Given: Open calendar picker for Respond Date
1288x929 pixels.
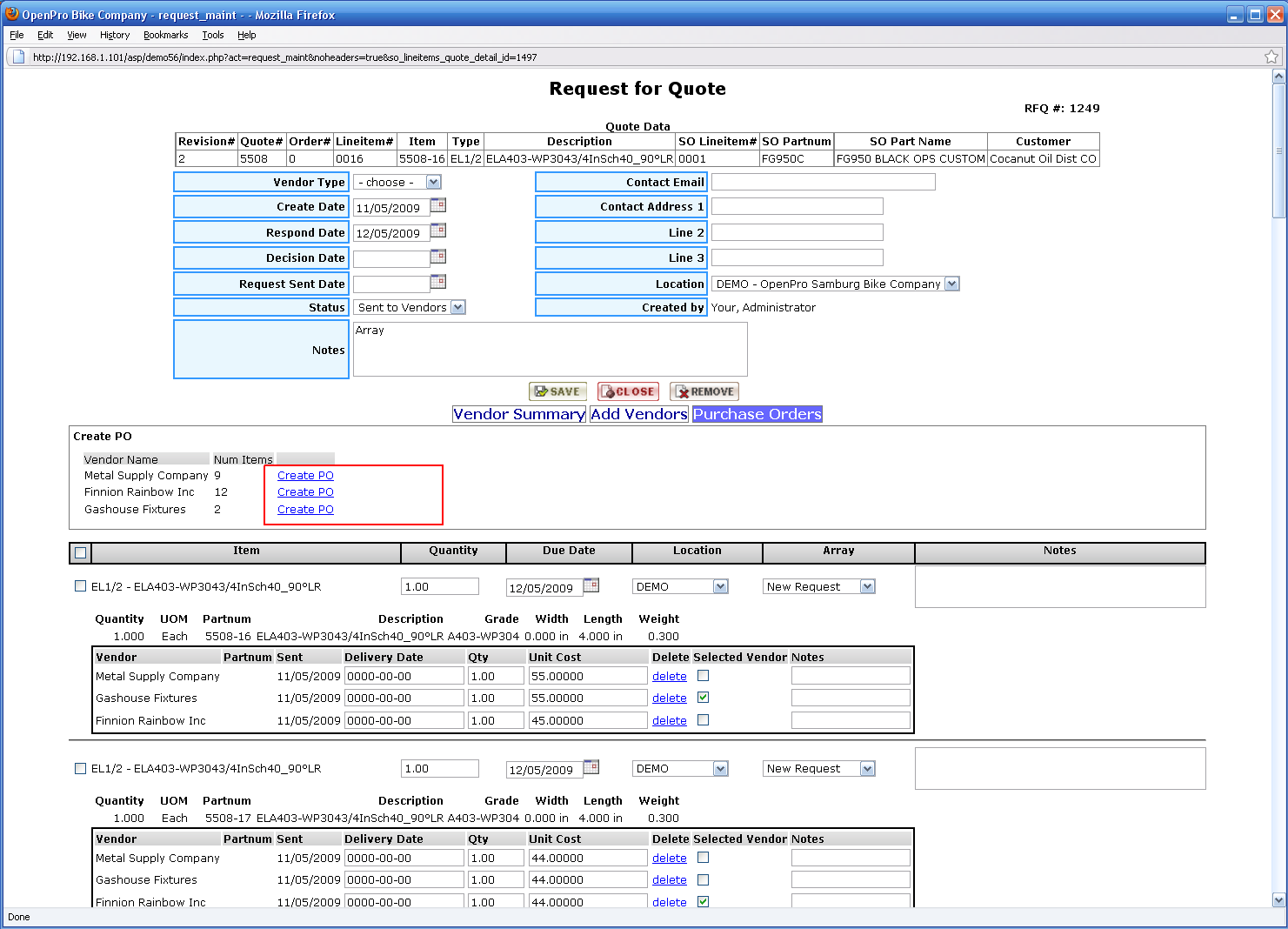Looking at the screenshot, I should click(x=438, y=231).
